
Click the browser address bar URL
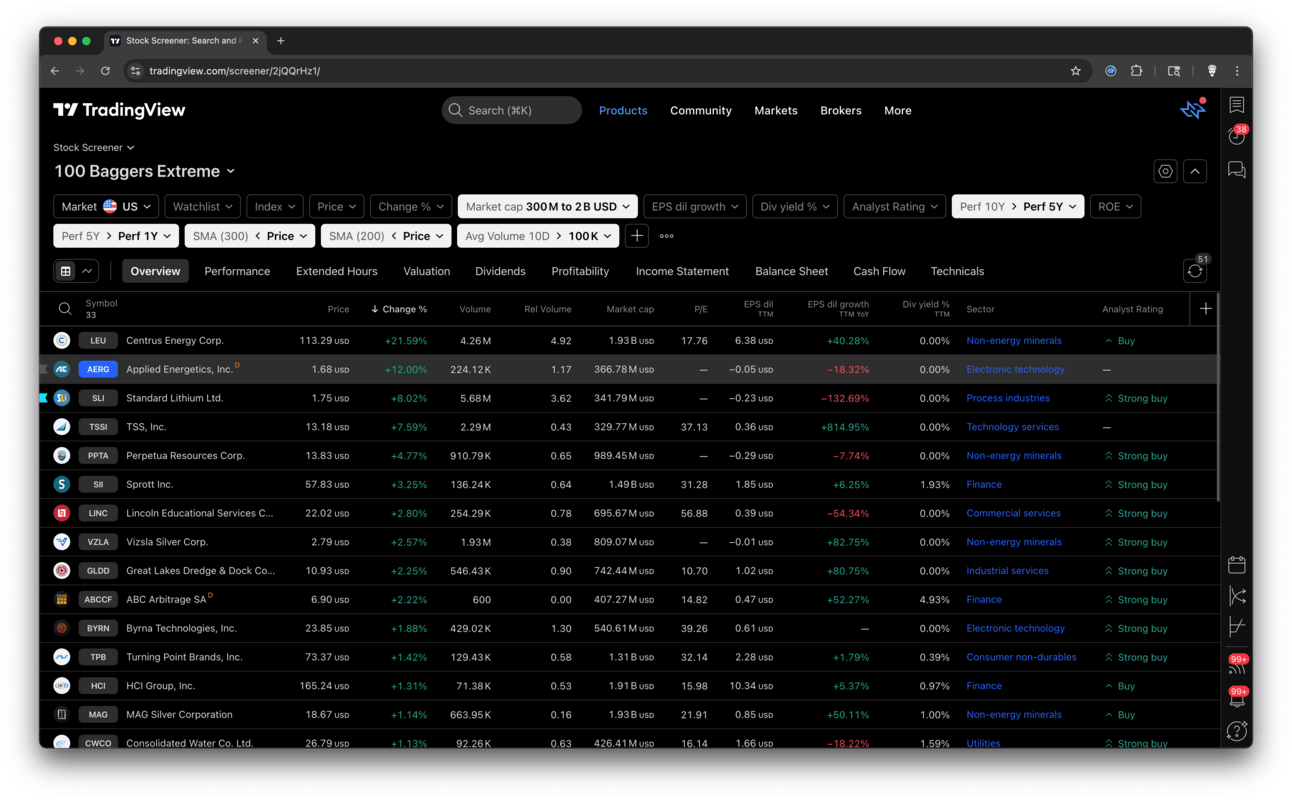235,71
